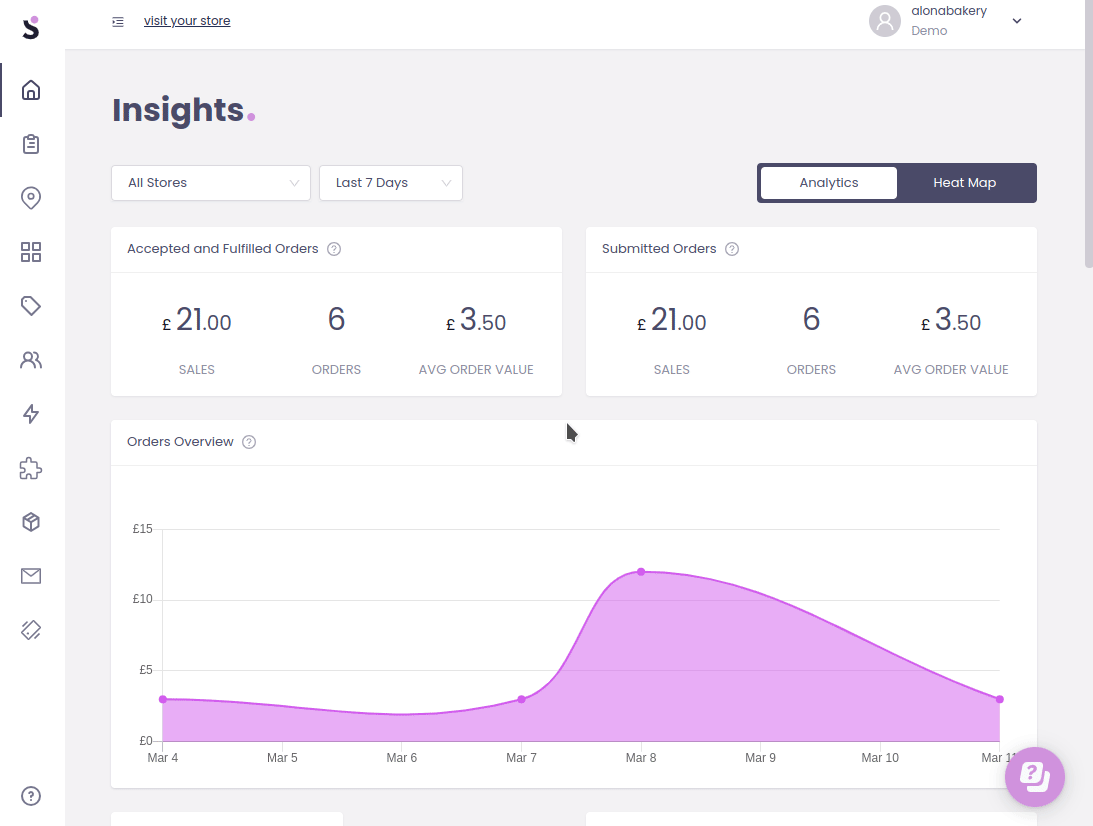
Task: Open the customers people icon in sidebar
Action: click(x=31, y=360)
